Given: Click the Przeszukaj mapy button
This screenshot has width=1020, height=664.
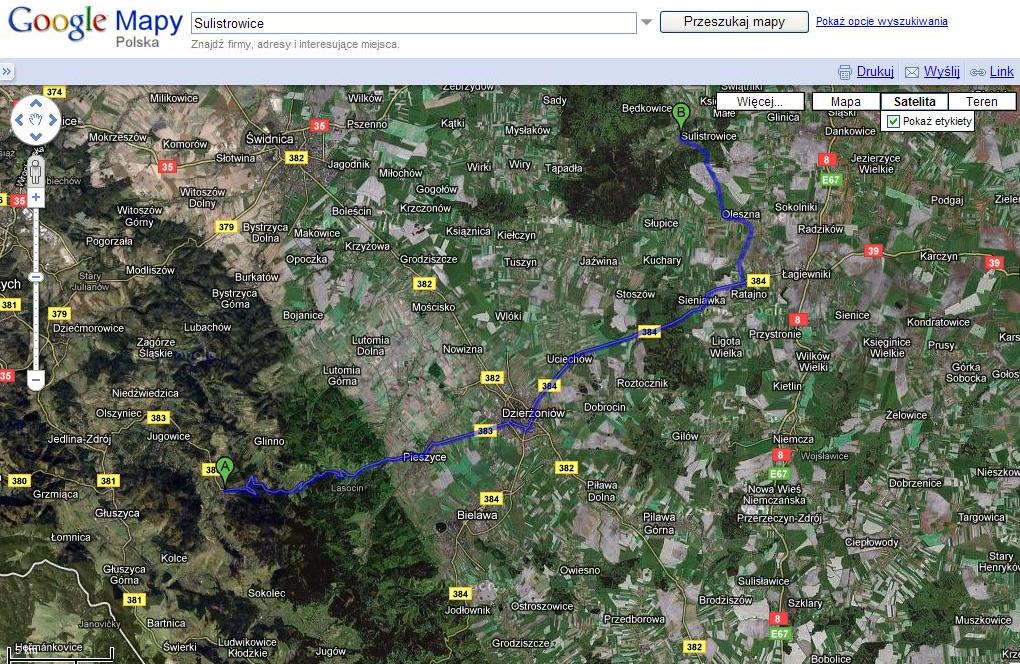Looking at the screenshot, I should point(734,22).
